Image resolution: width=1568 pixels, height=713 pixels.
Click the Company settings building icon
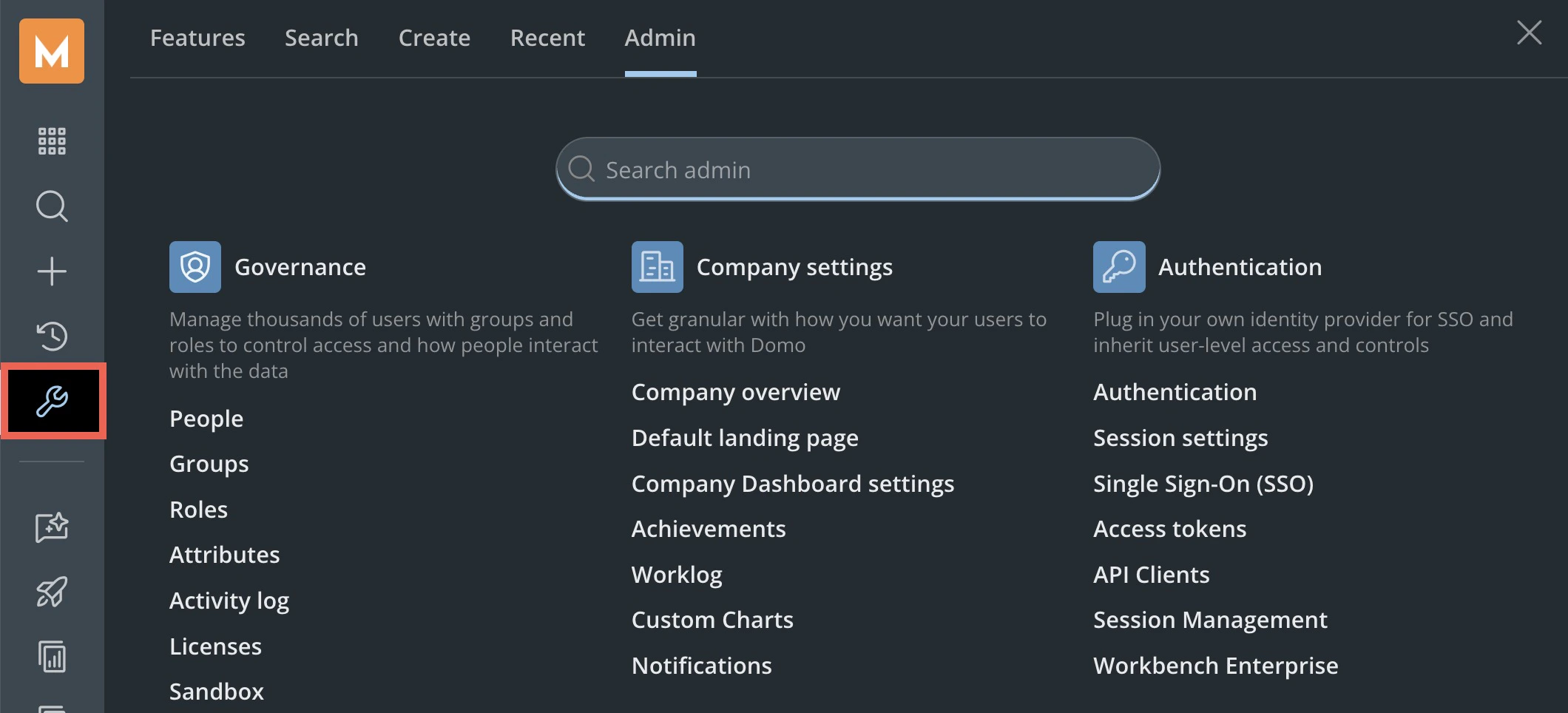click(658, 267)
